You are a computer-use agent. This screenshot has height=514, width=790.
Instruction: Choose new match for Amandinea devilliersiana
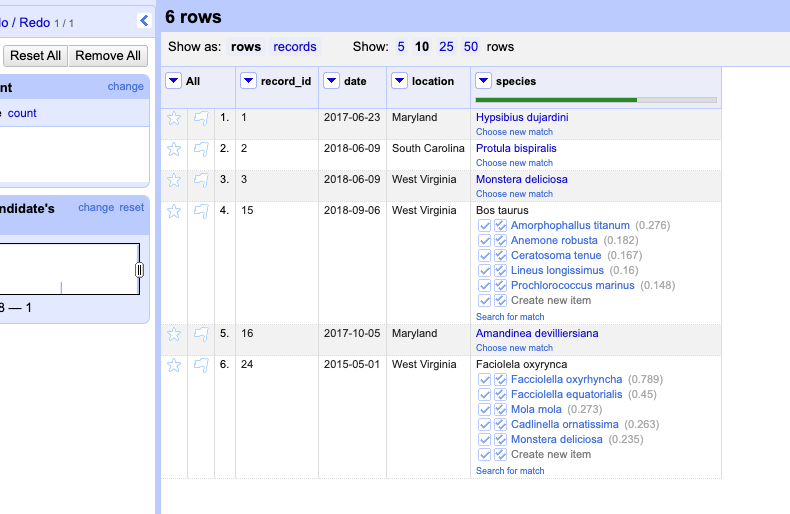(514, 348)
